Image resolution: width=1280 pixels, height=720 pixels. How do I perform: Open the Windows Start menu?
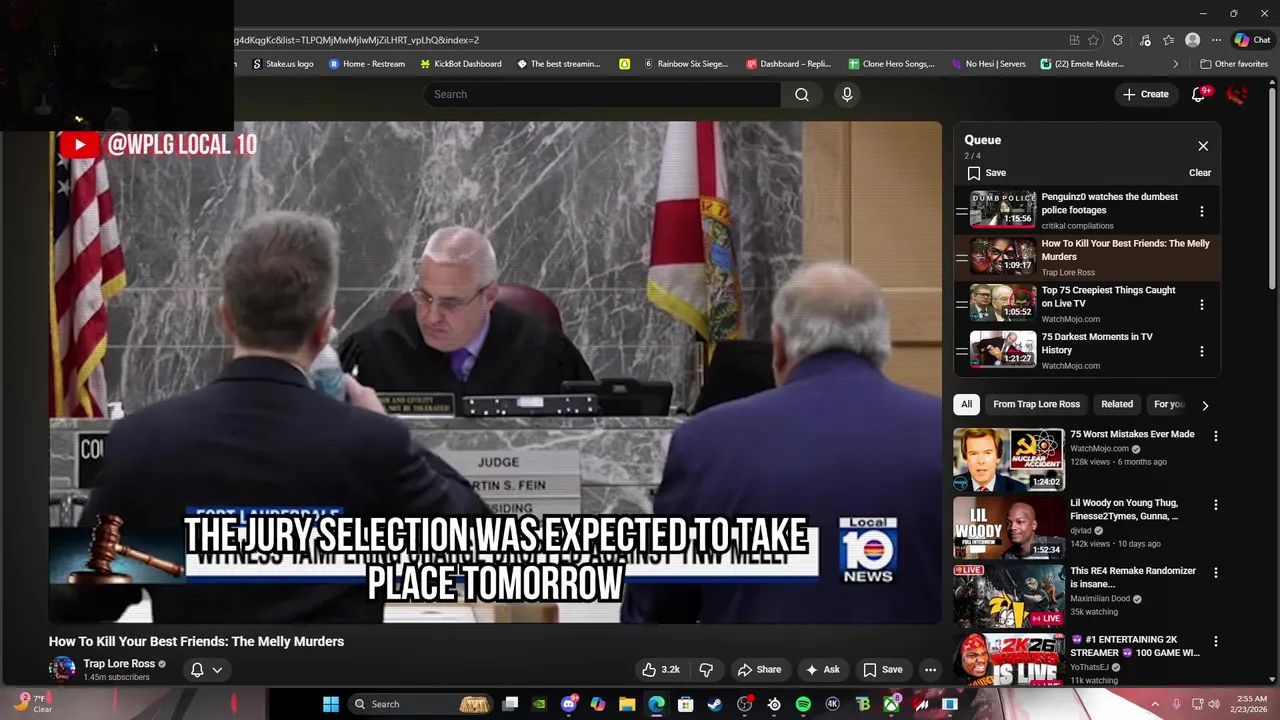[x=331, y=704]
